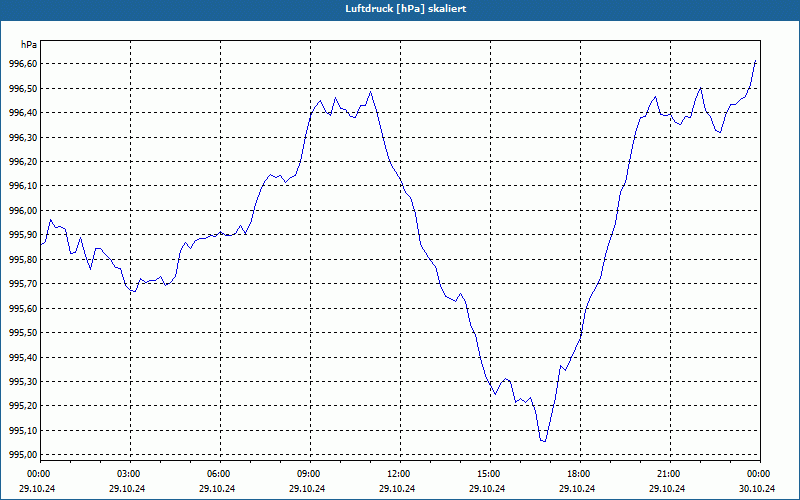The height and width of the screenshot is (500, 800).
Task: Click the 995,20 axis value
Action: pos(23,406)
